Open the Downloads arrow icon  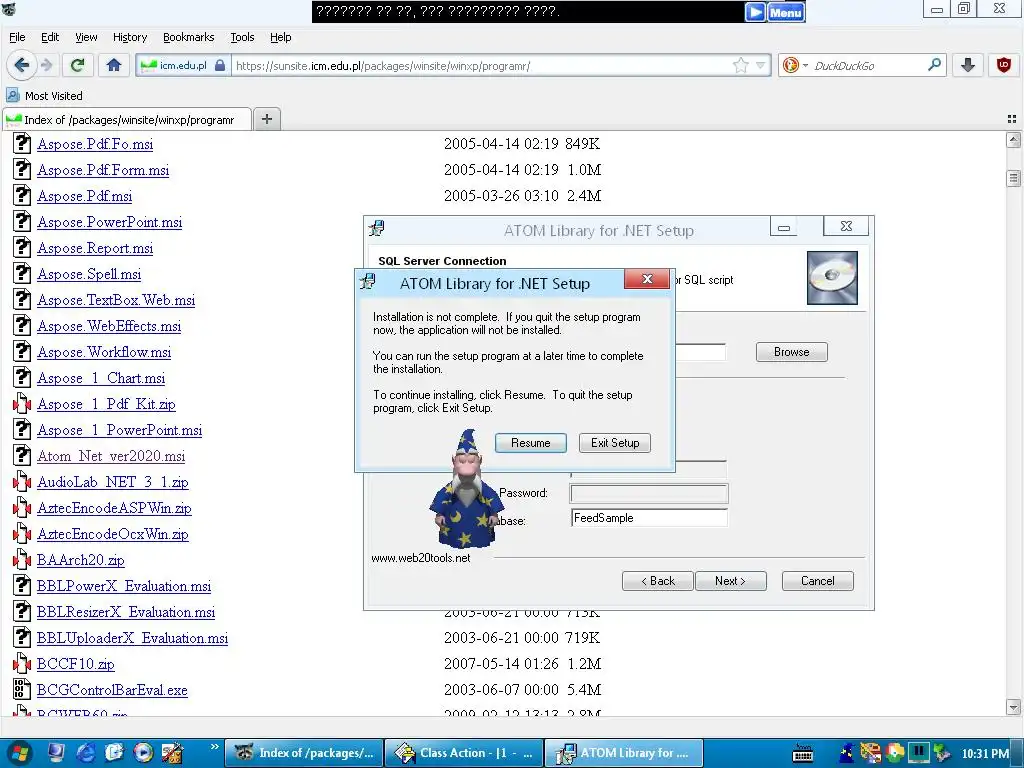[968, 65]
